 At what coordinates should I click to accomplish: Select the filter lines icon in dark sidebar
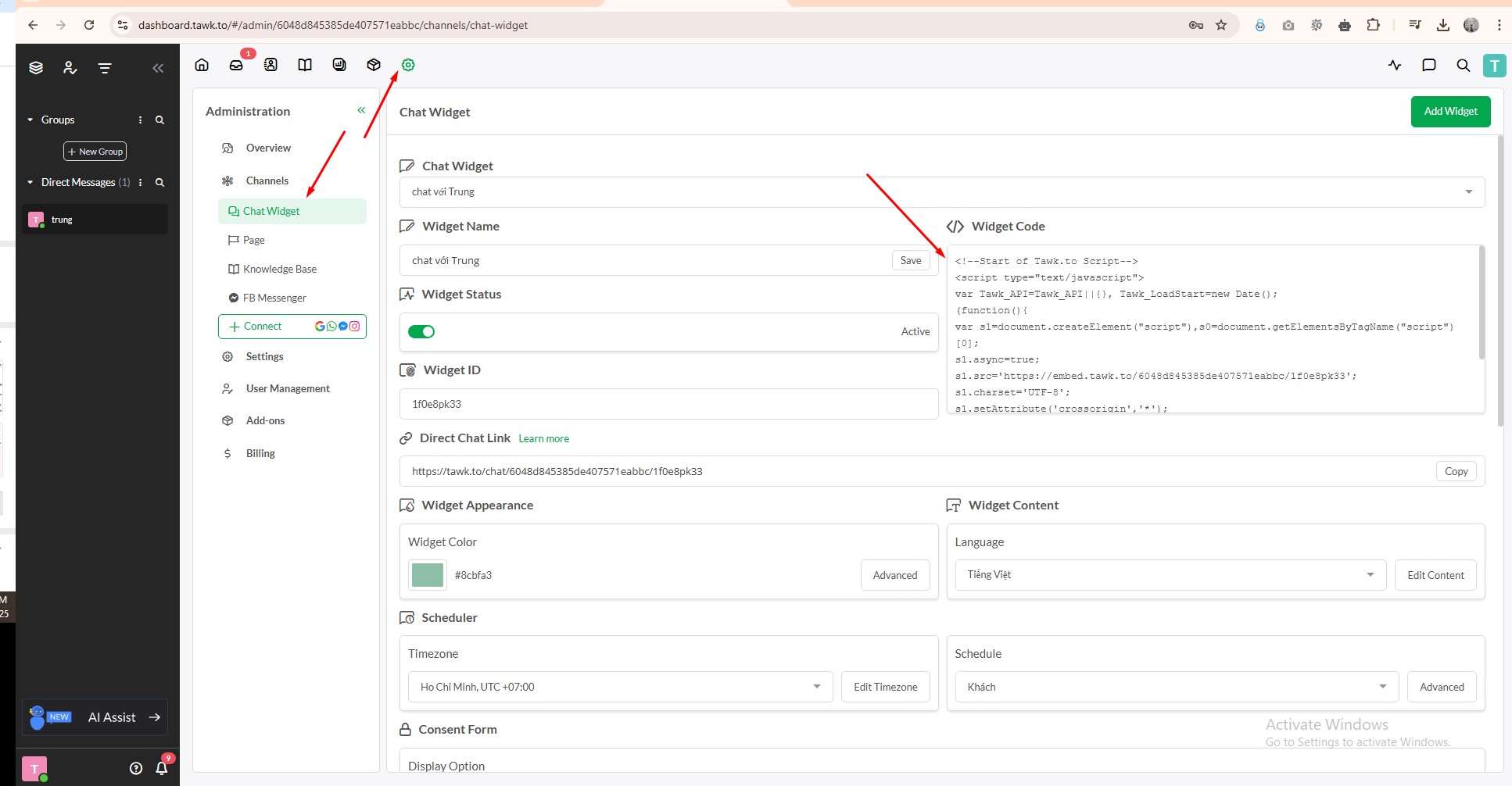pyautogui.click(x=105, y=68)
